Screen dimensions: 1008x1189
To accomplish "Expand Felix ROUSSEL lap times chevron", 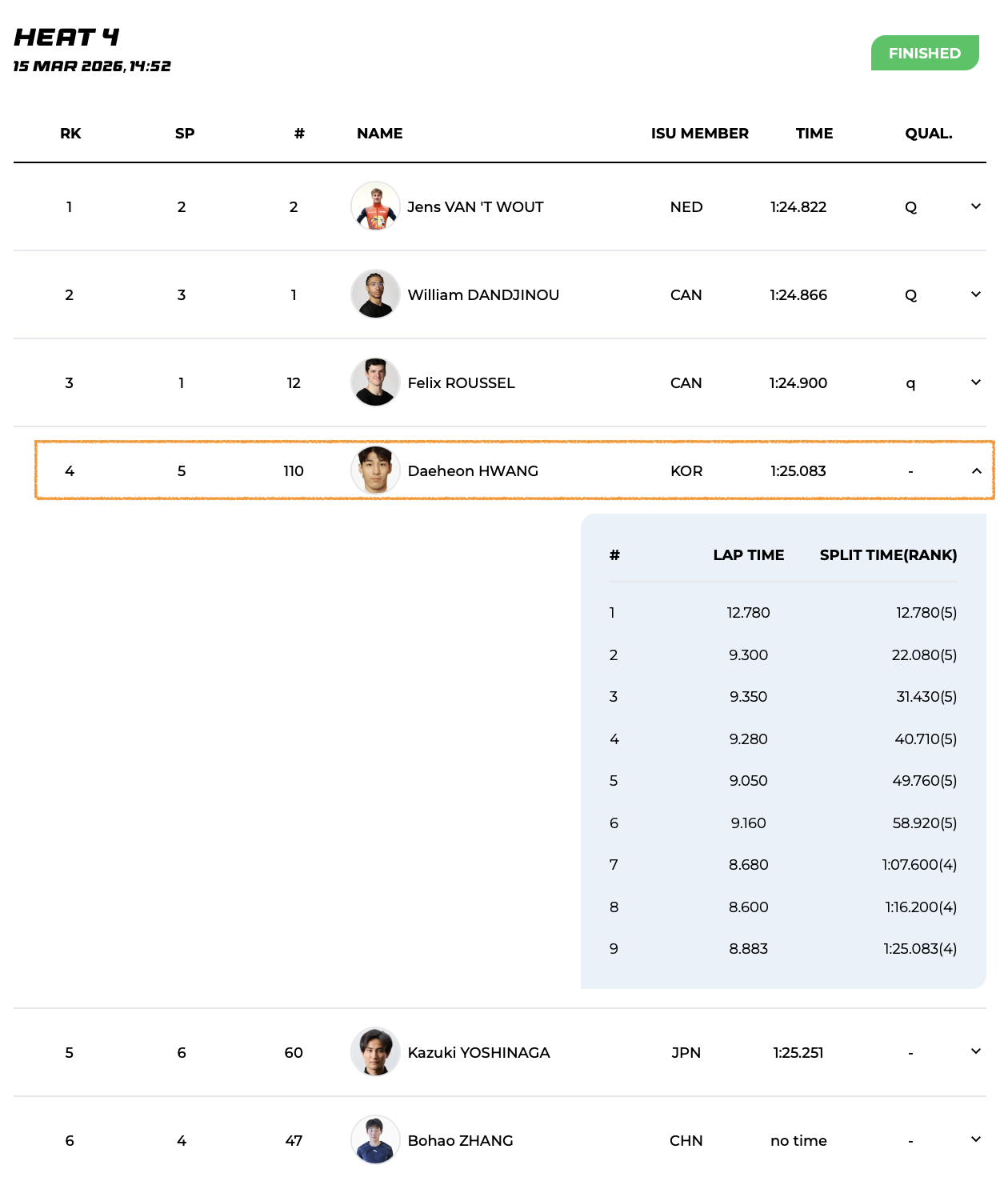I will point(975,382).
